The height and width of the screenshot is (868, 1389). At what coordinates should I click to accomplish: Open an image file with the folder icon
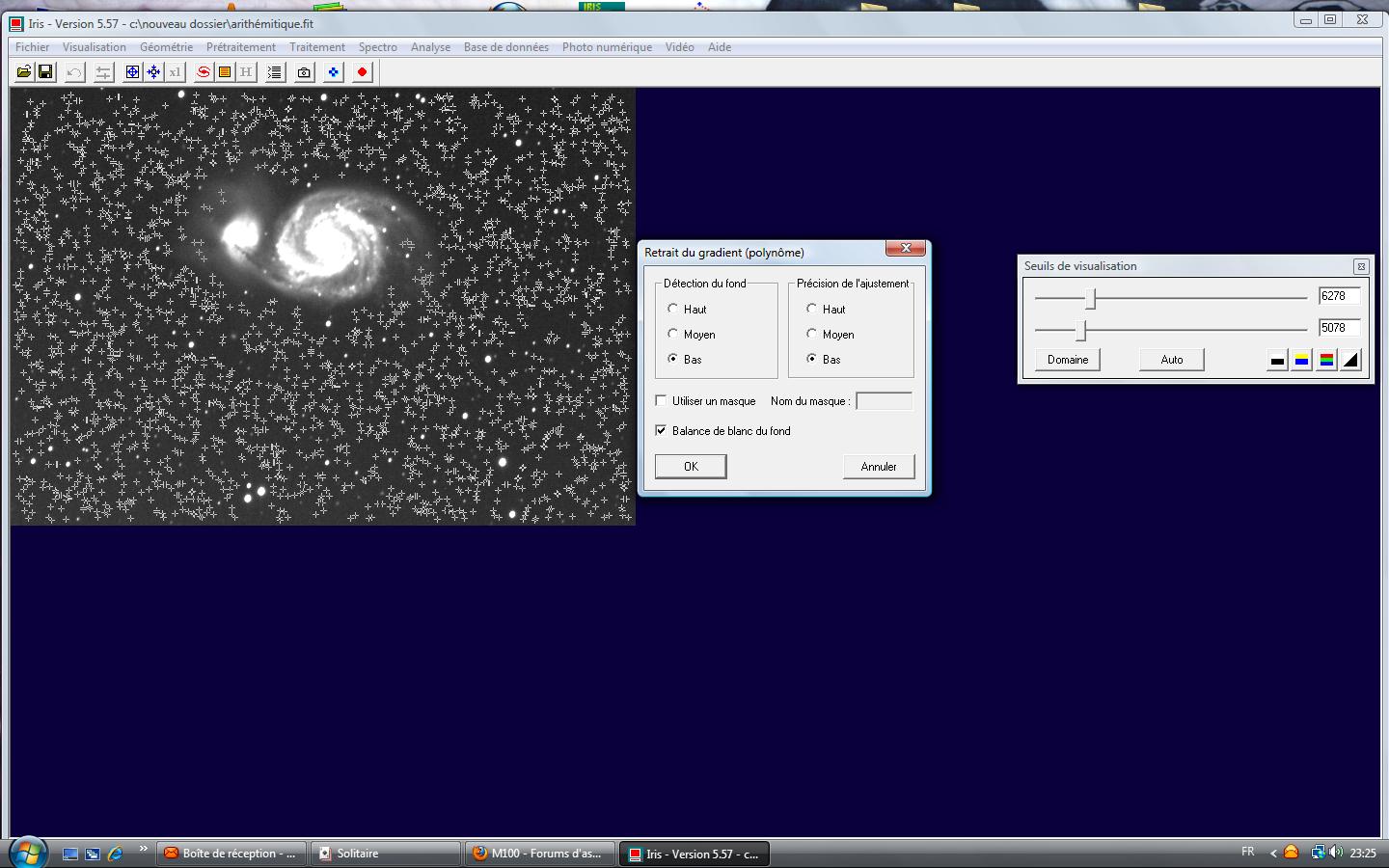point(24,72)
